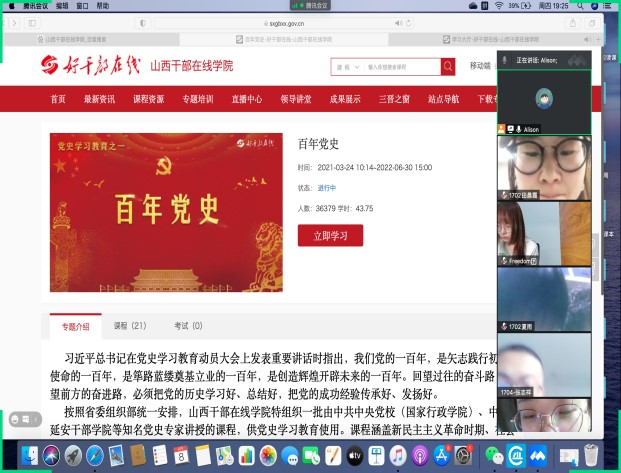Switch to the 课程 (21) tab
Image resolution: width=621 pixels, height=473 pixels.
[130, 326]
